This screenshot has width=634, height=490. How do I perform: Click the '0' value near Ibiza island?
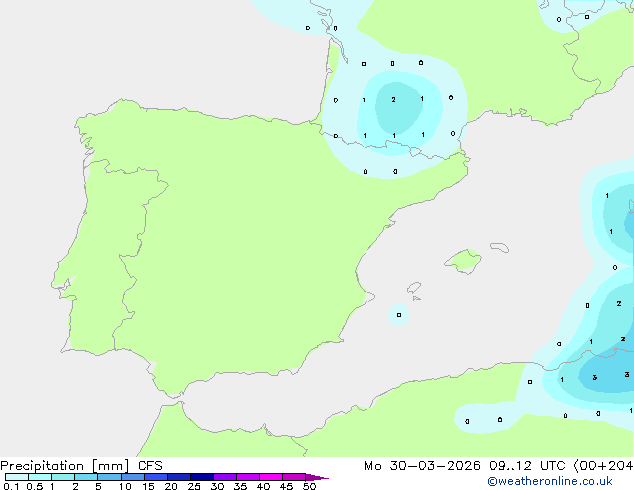click(399, 315)
